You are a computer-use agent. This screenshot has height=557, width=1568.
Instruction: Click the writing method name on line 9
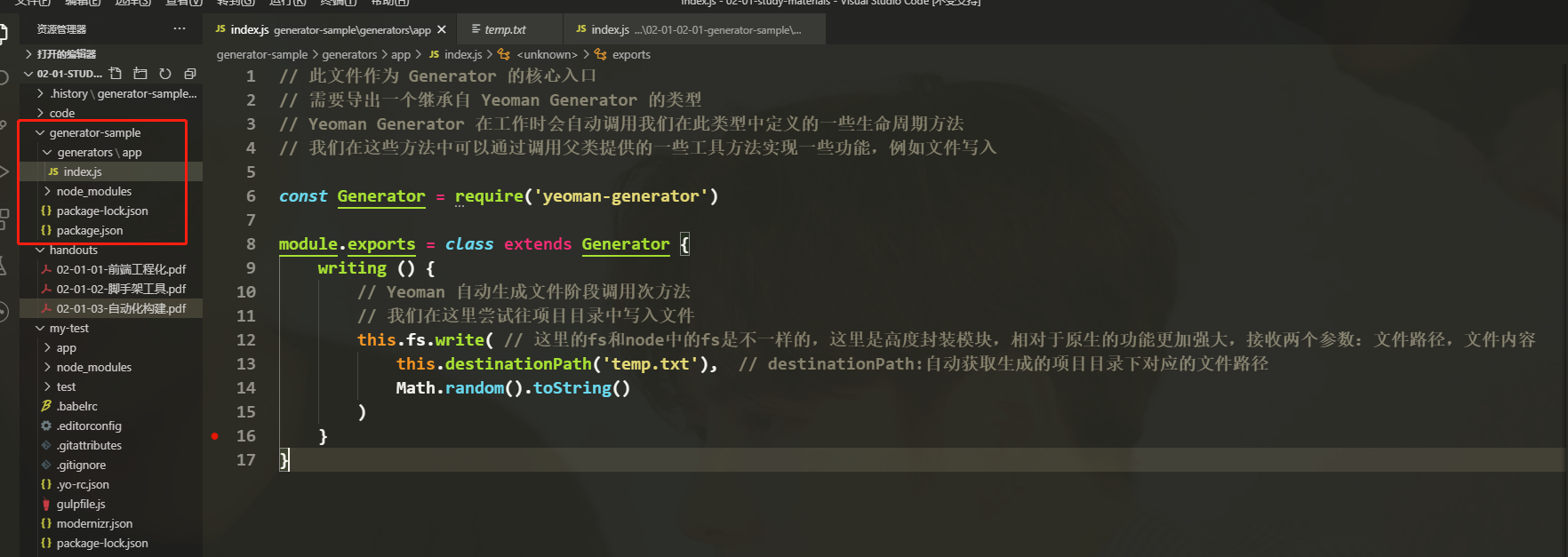[352, 268]
